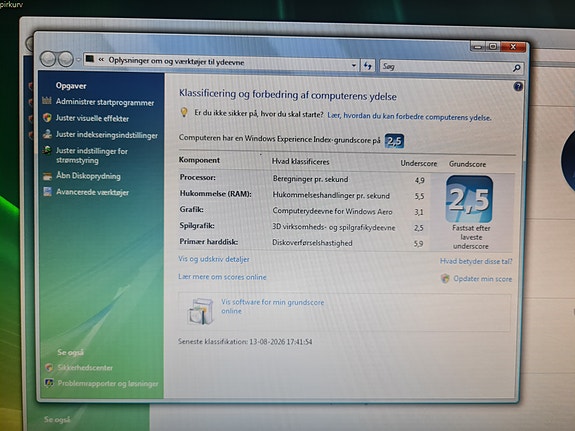Open Avancerede værktøjer from the task list

click(92, 192)
